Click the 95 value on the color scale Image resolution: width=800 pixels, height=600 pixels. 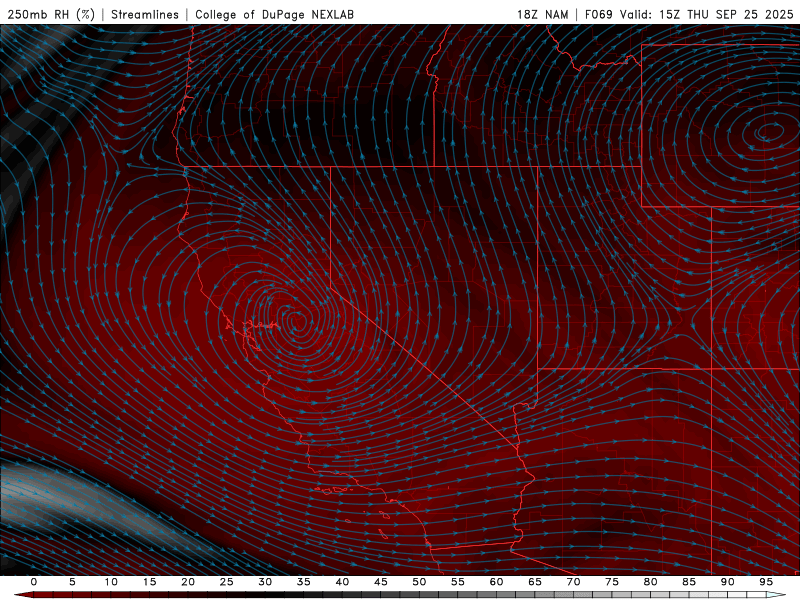pyautogui.click(x=766, y=582)
